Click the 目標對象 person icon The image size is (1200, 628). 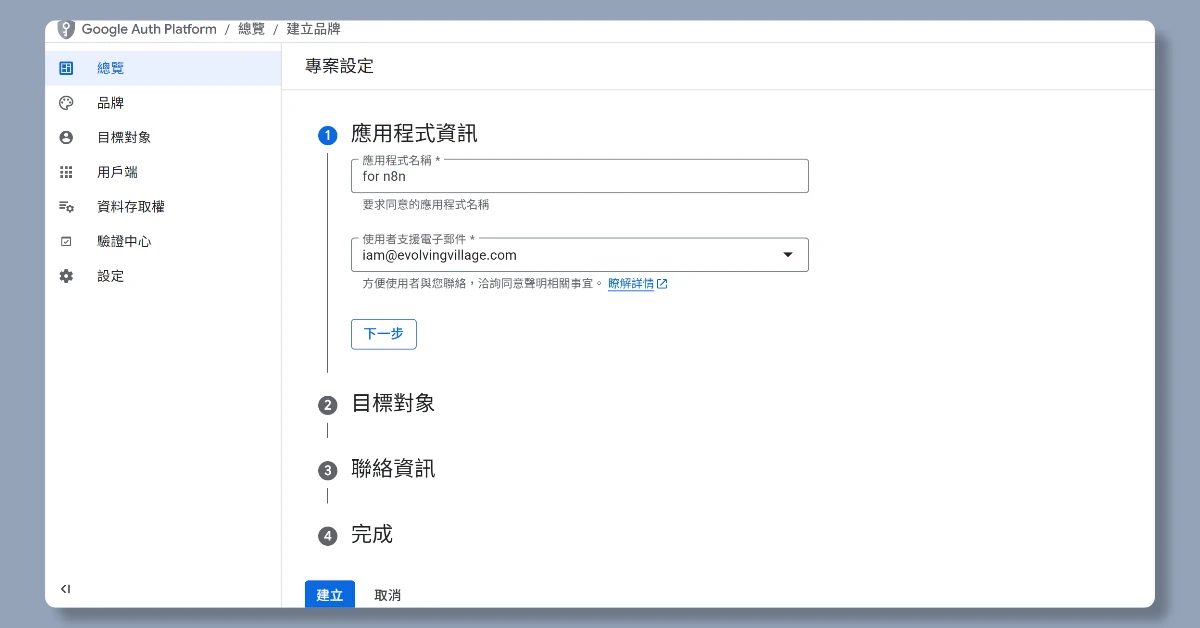point(66,138)
